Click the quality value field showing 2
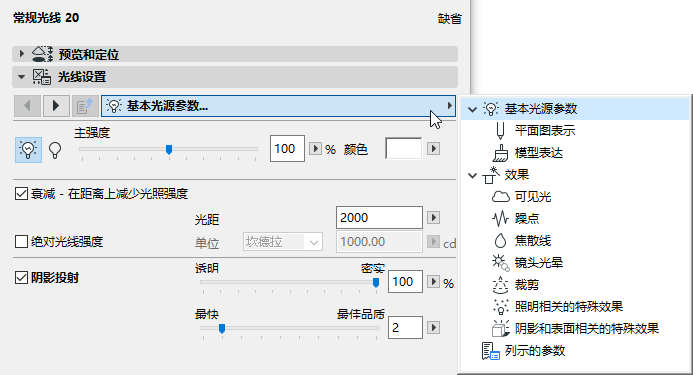The height and width of the screenshot is (375, 693). (x=405, y=328)
